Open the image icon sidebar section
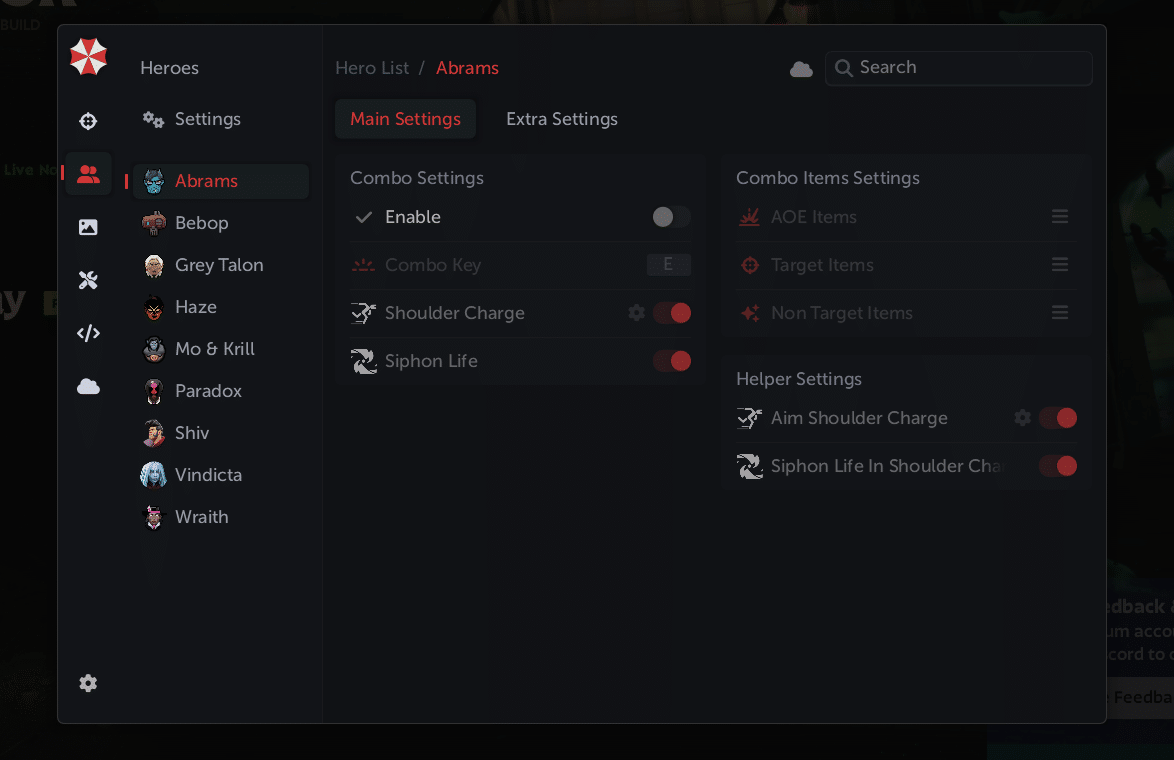The image size is (1174, 760). point(88,227)
